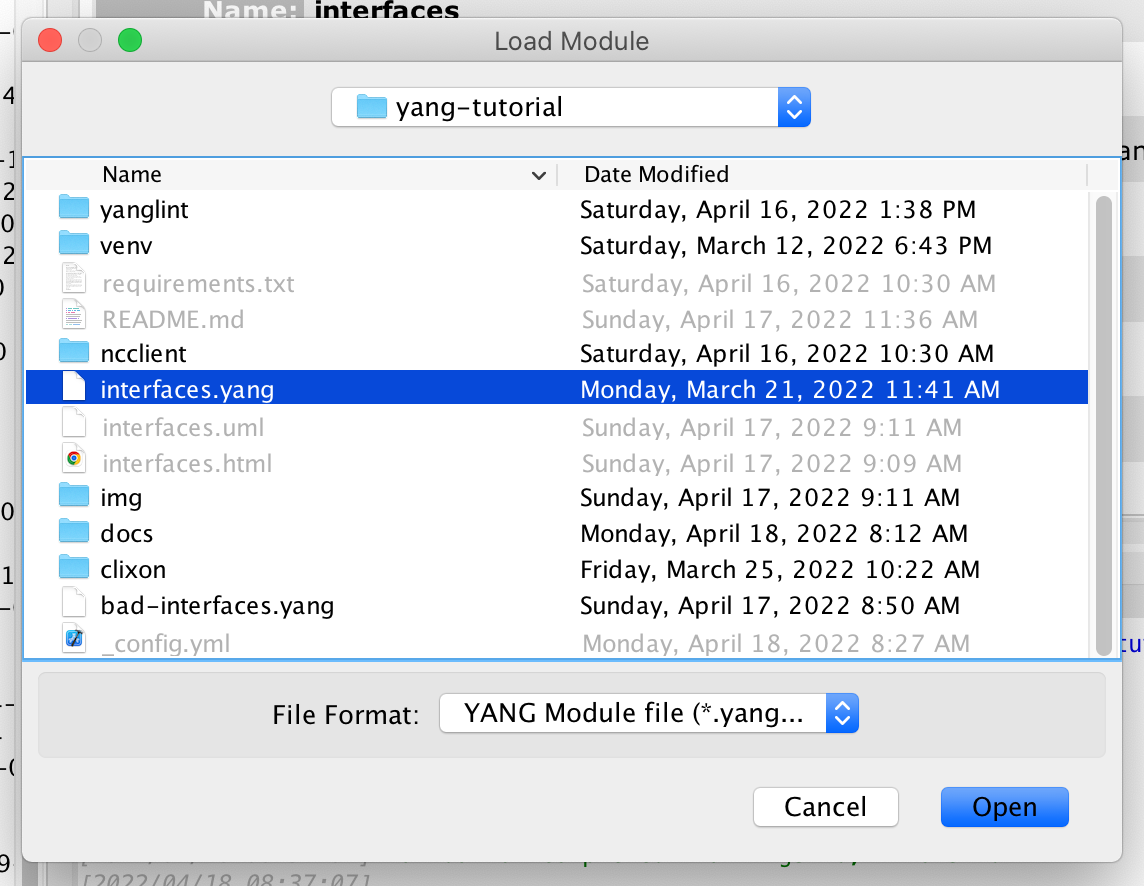Click the clixon folder icon
Screen dimensions: 1144x886
point(74,568)
